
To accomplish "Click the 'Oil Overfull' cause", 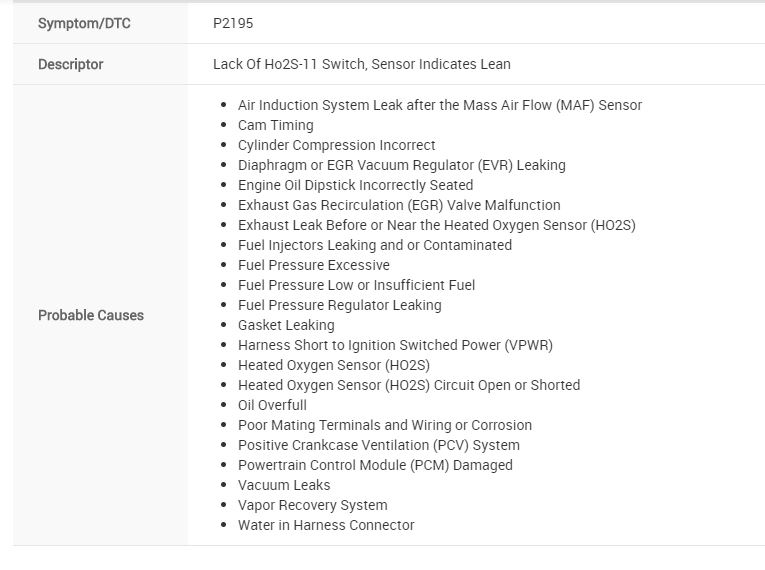I will click(x=272, y=405).
